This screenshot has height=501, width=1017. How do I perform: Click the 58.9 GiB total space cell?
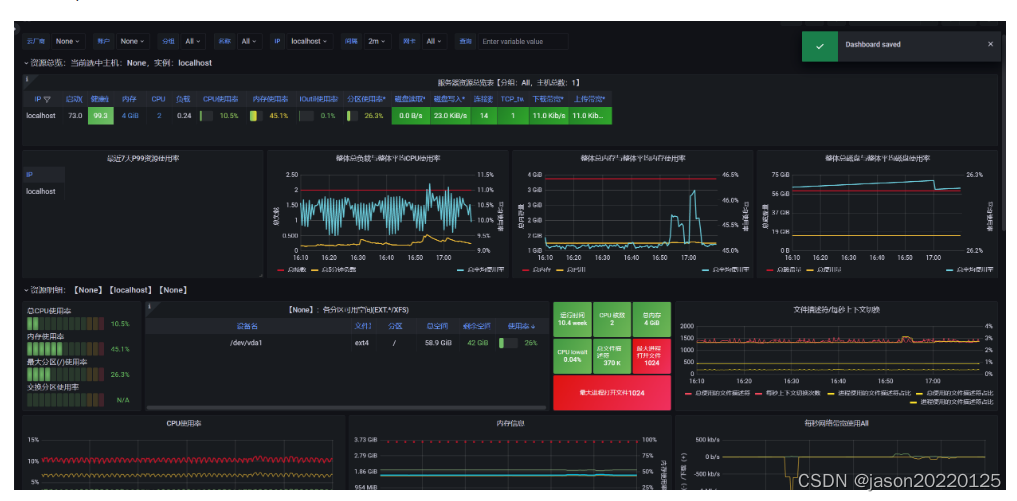click(438, 342)
